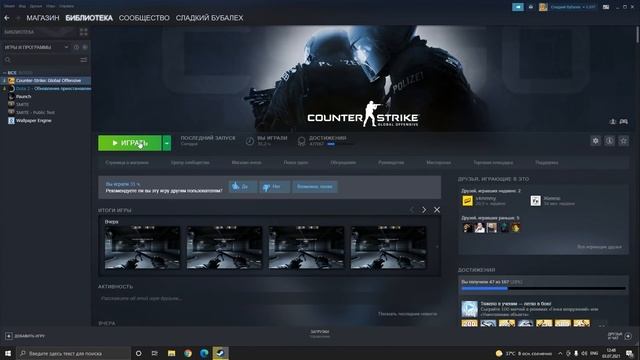Click the yellow avatar of recently playing friend
Screen dimensions: 640x360
pos(467,200)
